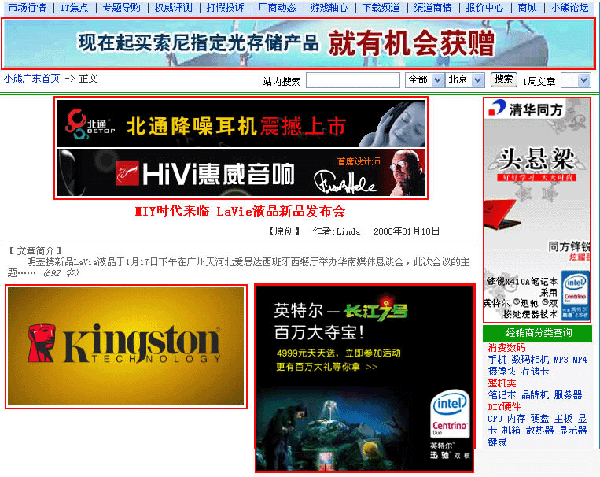Viewport: 600px width, 477px height.
Task: Open 报价中心 from the top nav
Action: point(484,7)
